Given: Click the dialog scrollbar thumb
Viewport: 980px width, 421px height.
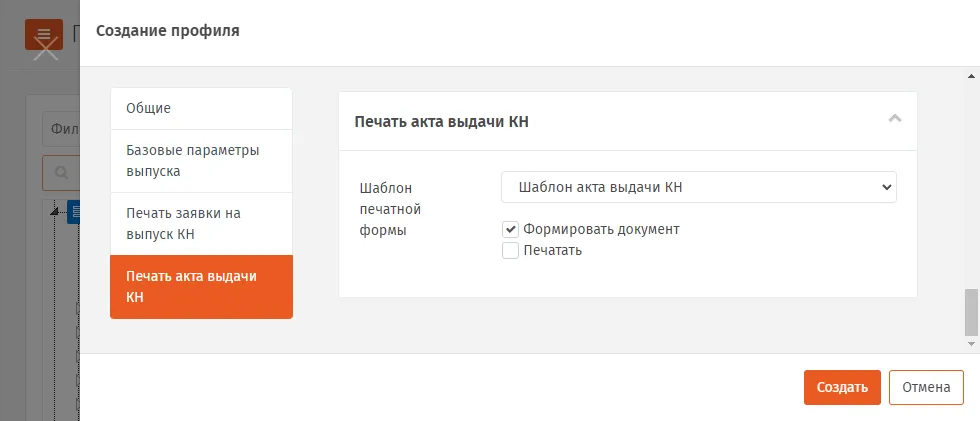Looking at the screenshot, I should [971, 313].
